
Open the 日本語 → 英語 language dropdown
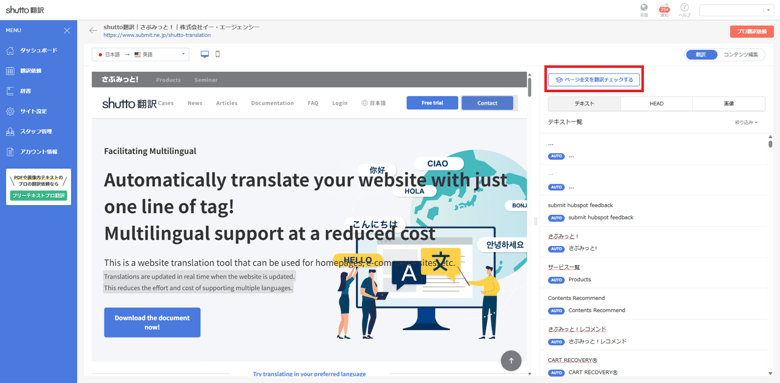(x=140, y=54)
